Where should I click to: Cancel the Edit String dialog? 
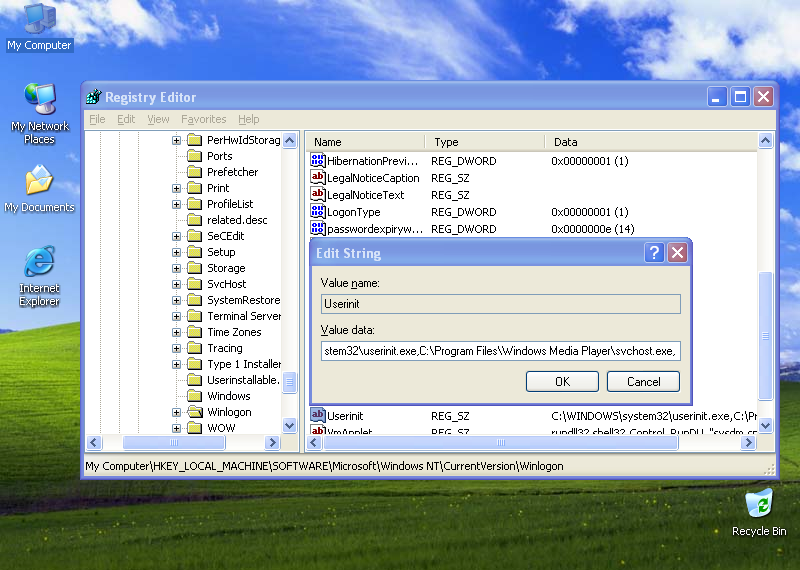(643, 381)
